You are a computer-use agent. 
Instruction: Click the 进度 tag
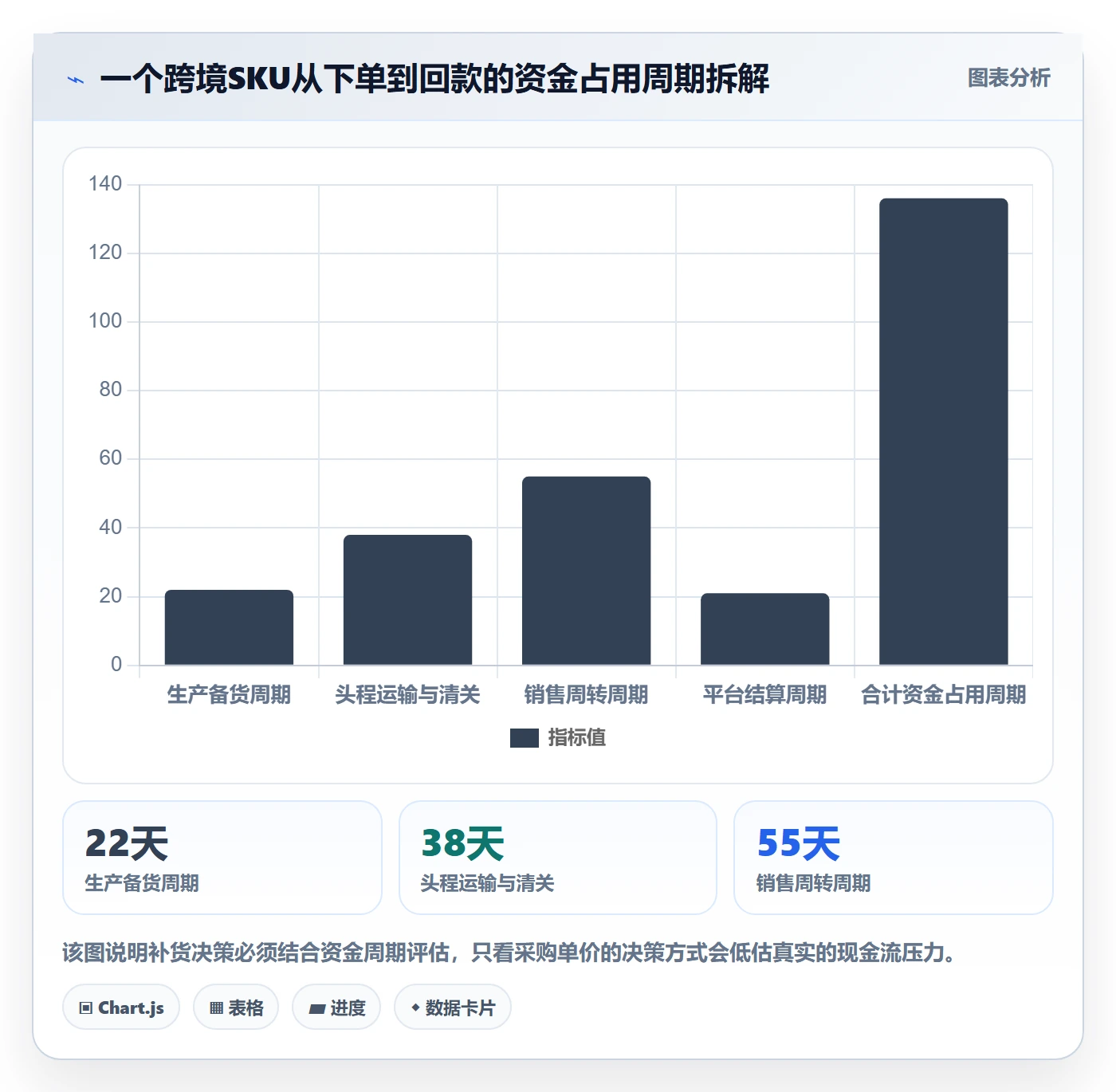coord(336,1008)
